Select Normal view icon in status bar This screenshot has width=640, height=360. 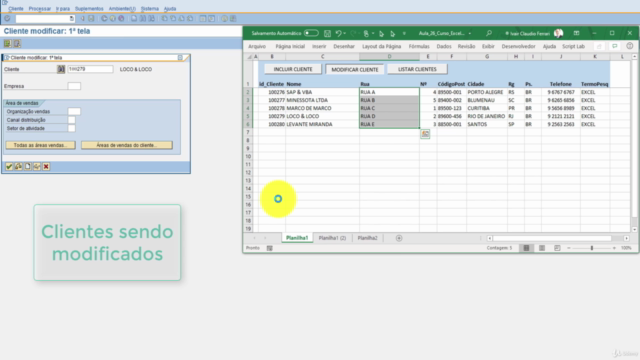point(526,248)
